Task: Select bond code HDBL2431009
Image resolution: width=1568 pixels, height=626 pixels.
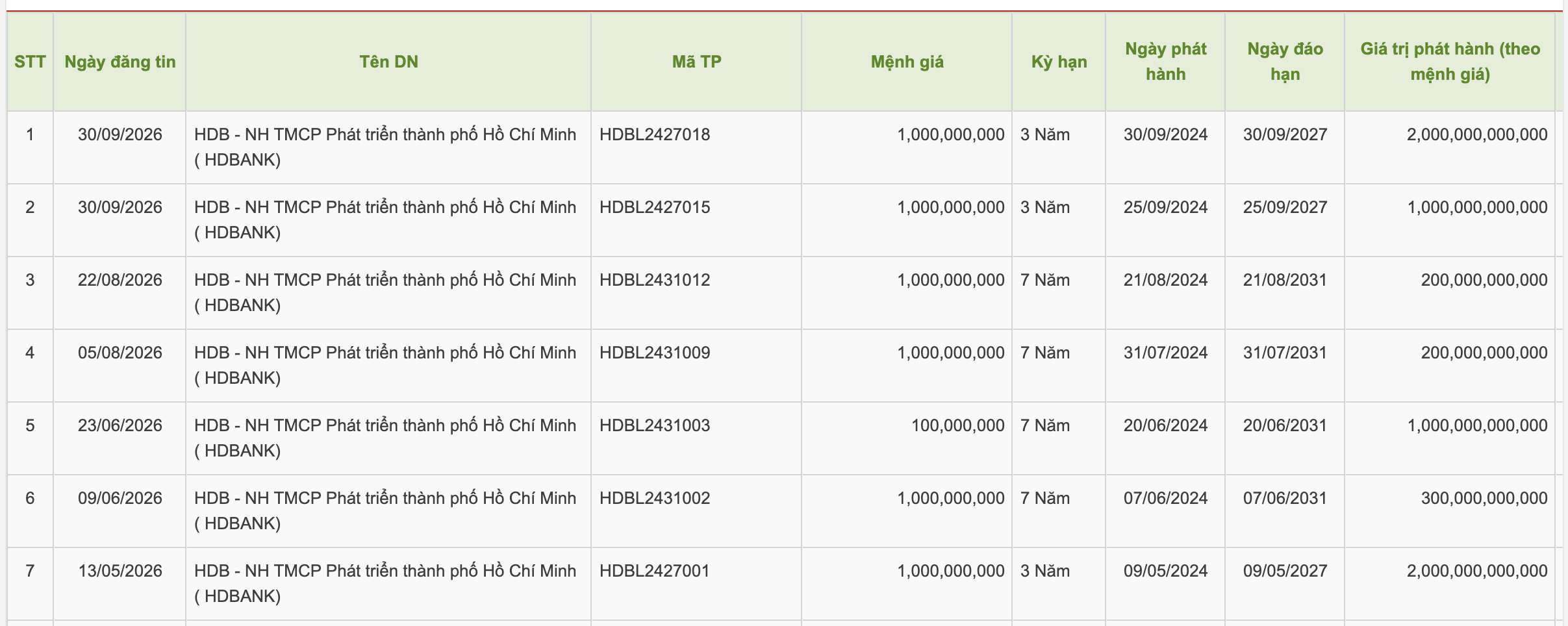Action: [655, 353]
